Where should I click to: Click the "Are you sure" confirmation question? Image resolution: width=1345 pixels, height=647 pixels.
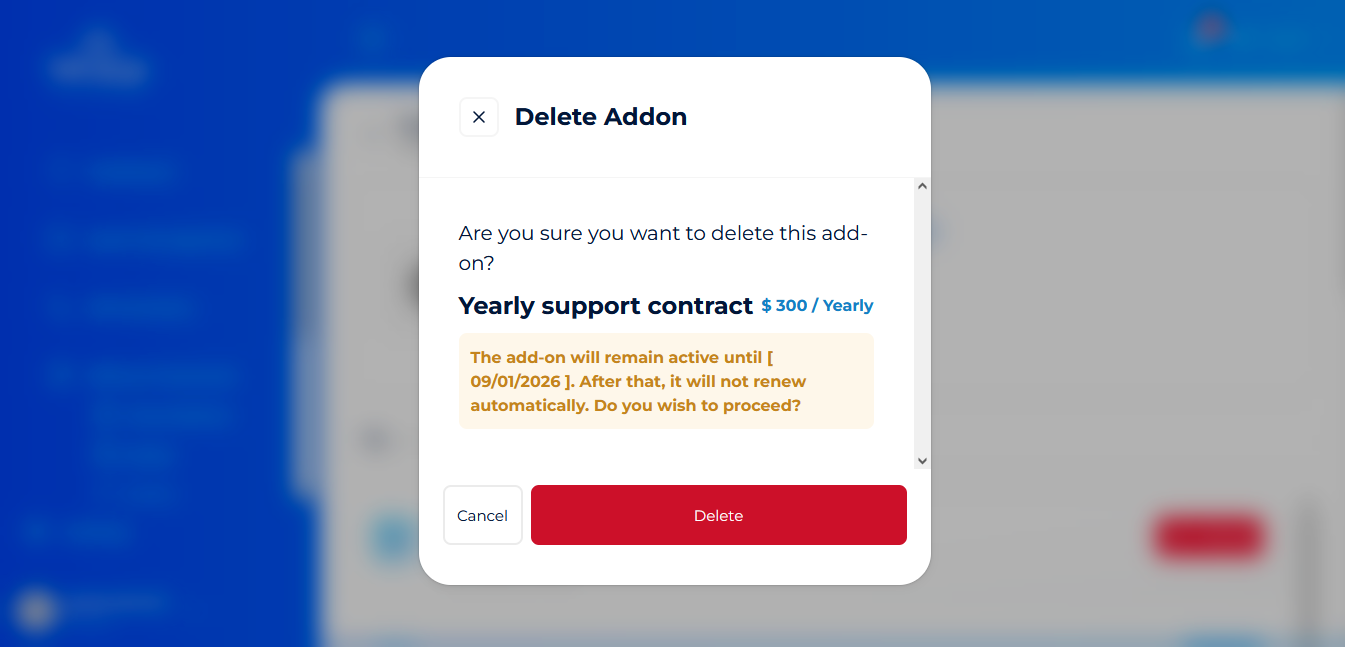[663, 248]
